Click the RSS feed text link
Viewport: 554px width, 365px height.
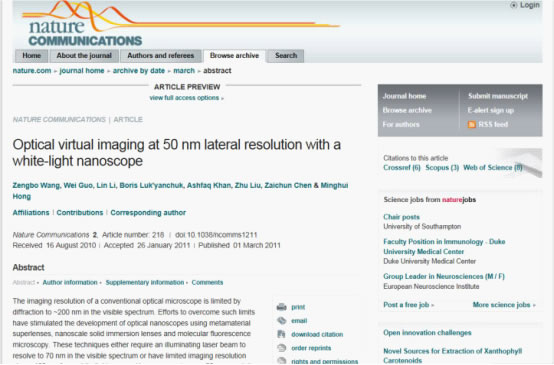click(x=493, y=124)
